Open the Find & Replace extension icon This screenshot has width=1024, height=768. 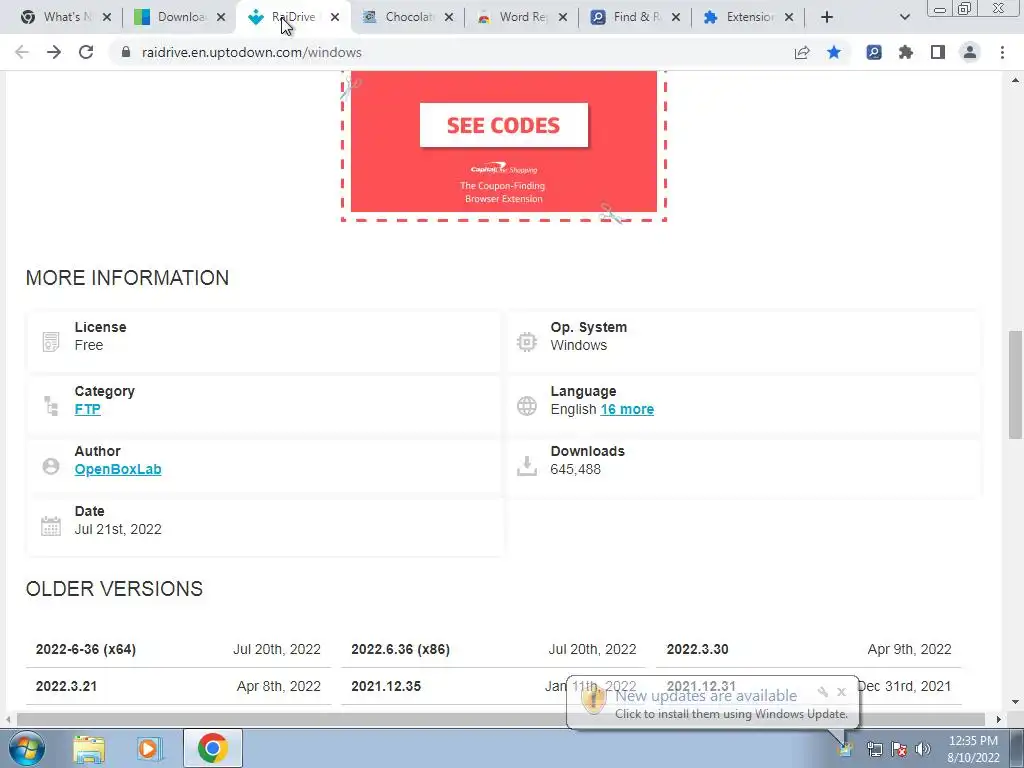pos(874,52)
